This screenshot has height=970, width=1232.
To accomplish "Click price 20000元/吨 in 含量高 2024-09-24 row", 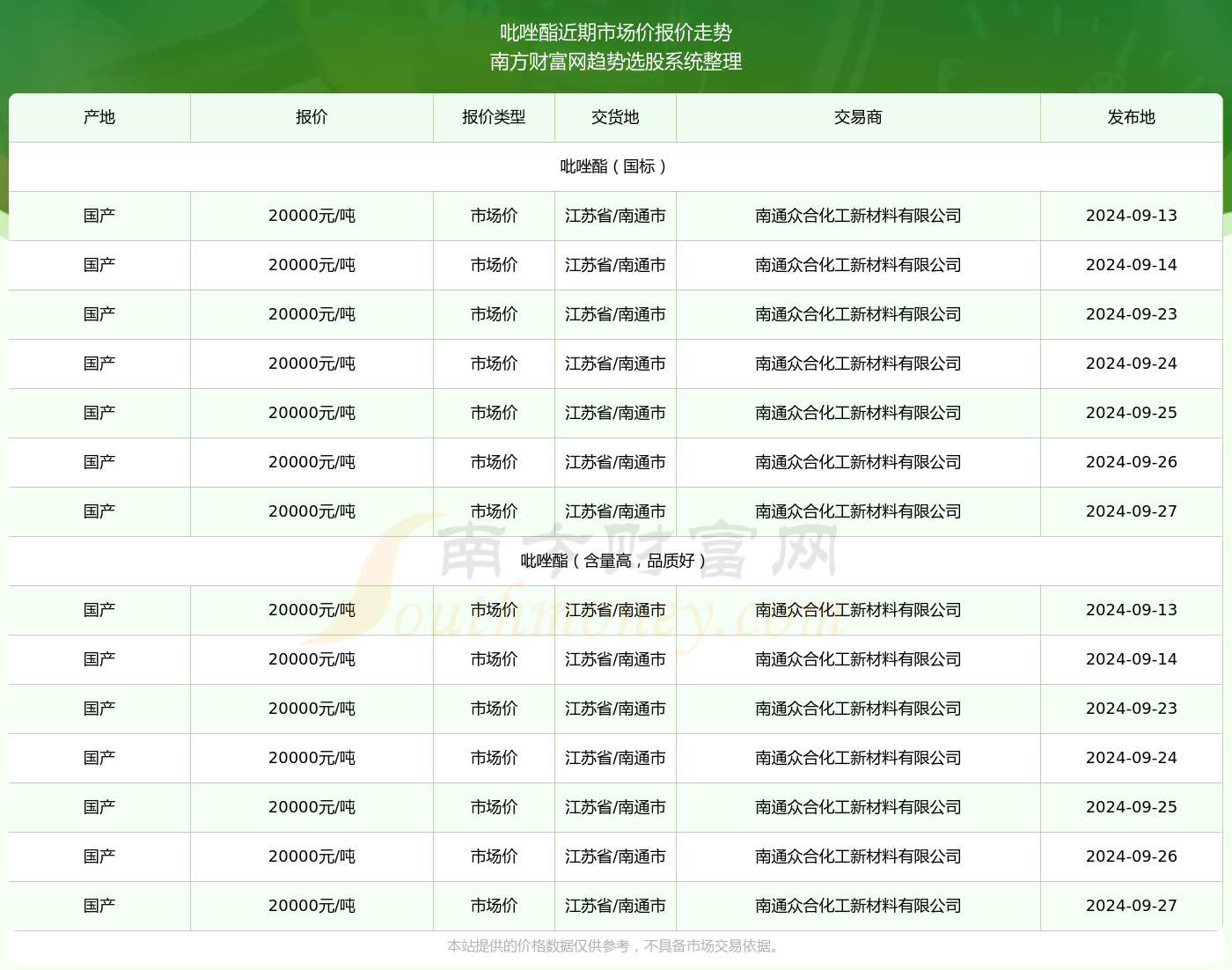I will [312, 758].
